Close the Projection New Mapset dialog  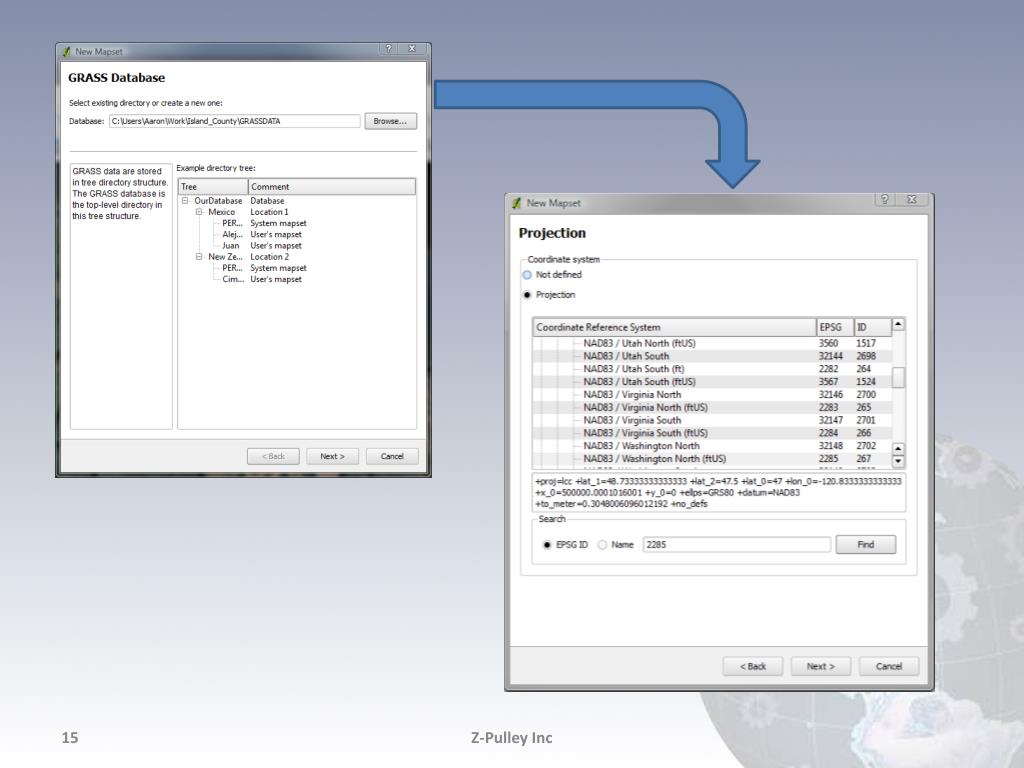[x=912, y=200]
